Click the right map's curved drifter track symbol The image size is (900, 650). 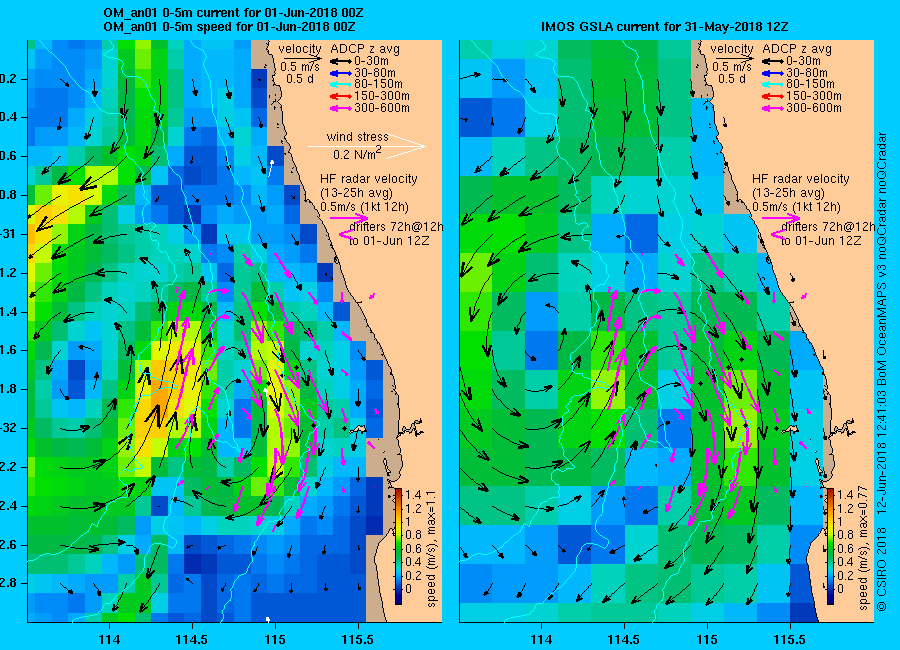pos(778,233)
